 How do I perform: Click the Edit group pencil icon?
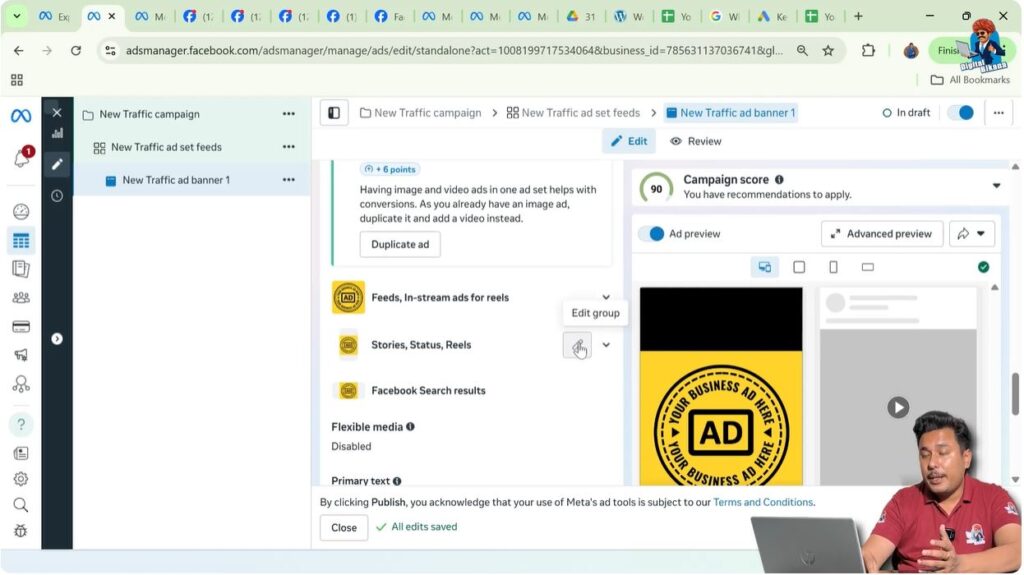pyautogui.click(x=577, y=345)
